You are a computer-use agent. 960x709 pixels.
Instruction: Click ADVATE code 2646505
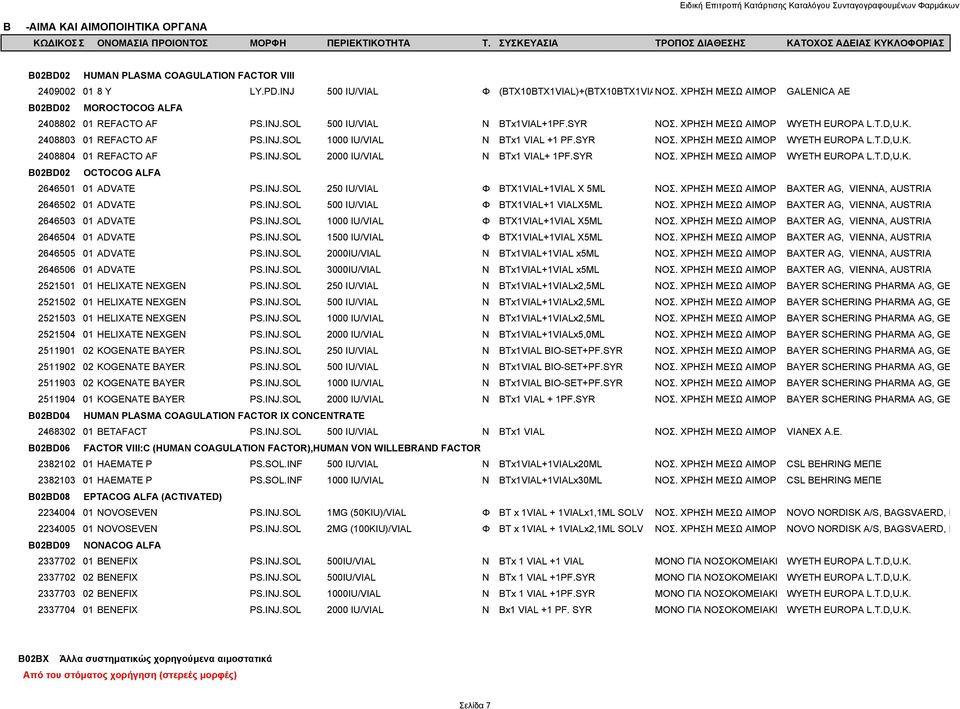(x=56, y=254)
